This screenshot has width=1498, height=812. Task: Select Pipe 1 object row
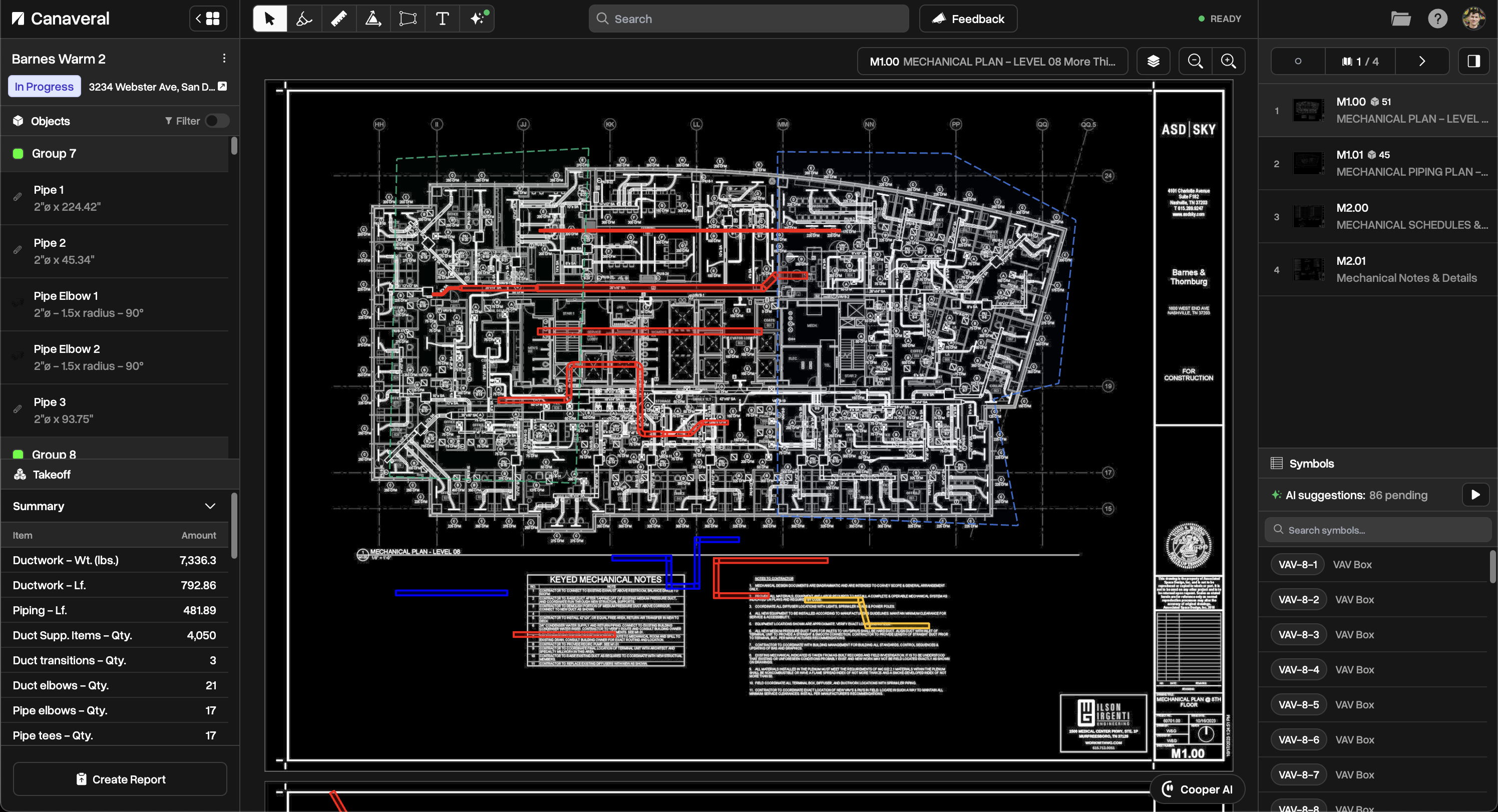(x=115, y=198)
